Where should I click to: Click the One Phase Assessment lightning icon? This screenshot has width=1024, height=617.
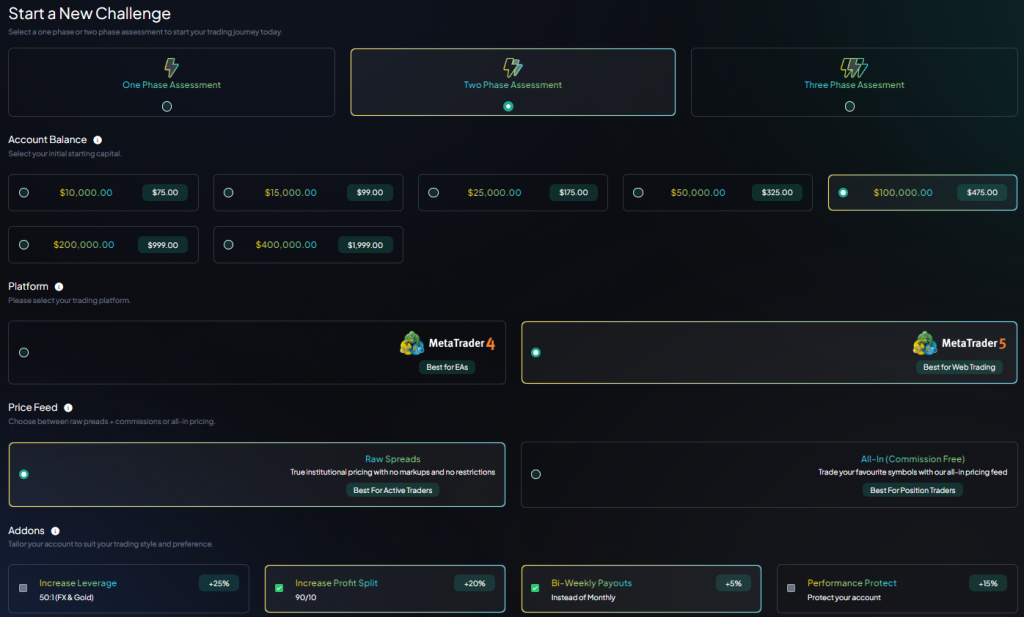coord(172,68)
